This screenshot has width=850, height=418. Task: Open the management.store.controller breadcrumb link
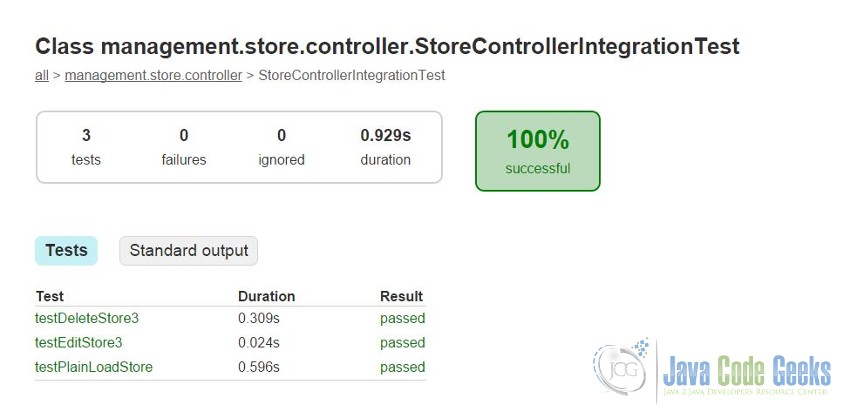tap(153, 75)
